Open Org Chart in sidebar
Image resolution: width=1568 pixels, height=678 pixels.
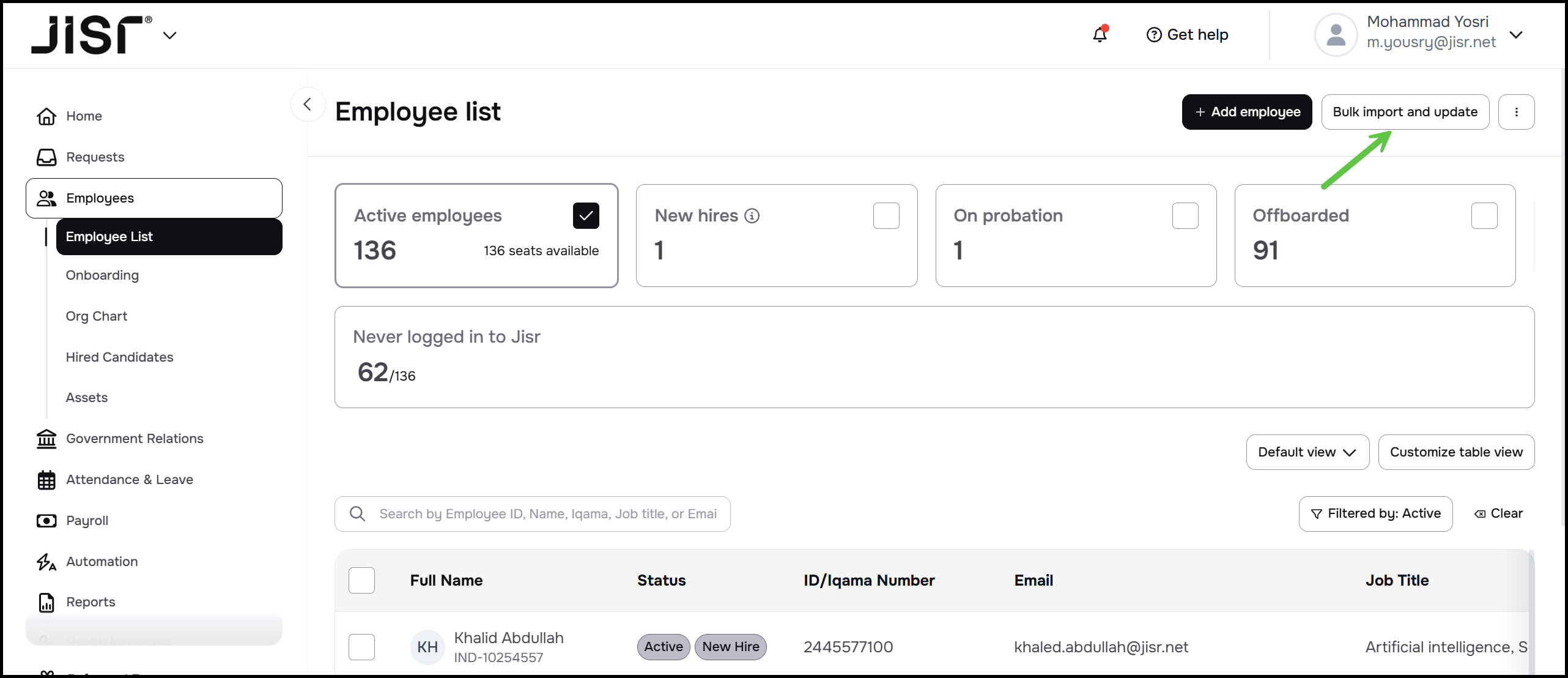coord(97,316)
